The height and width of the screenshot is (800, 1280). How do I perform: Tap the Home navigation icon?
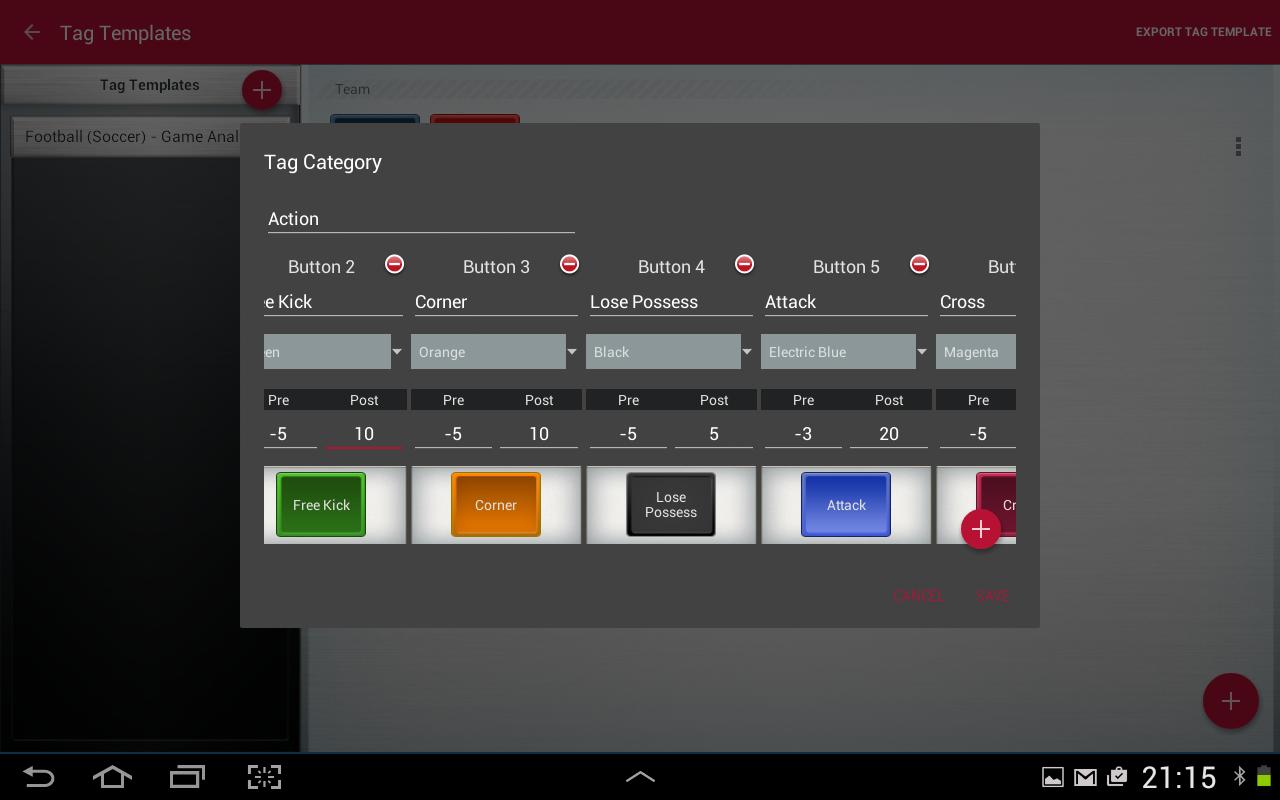pos(112,777)
